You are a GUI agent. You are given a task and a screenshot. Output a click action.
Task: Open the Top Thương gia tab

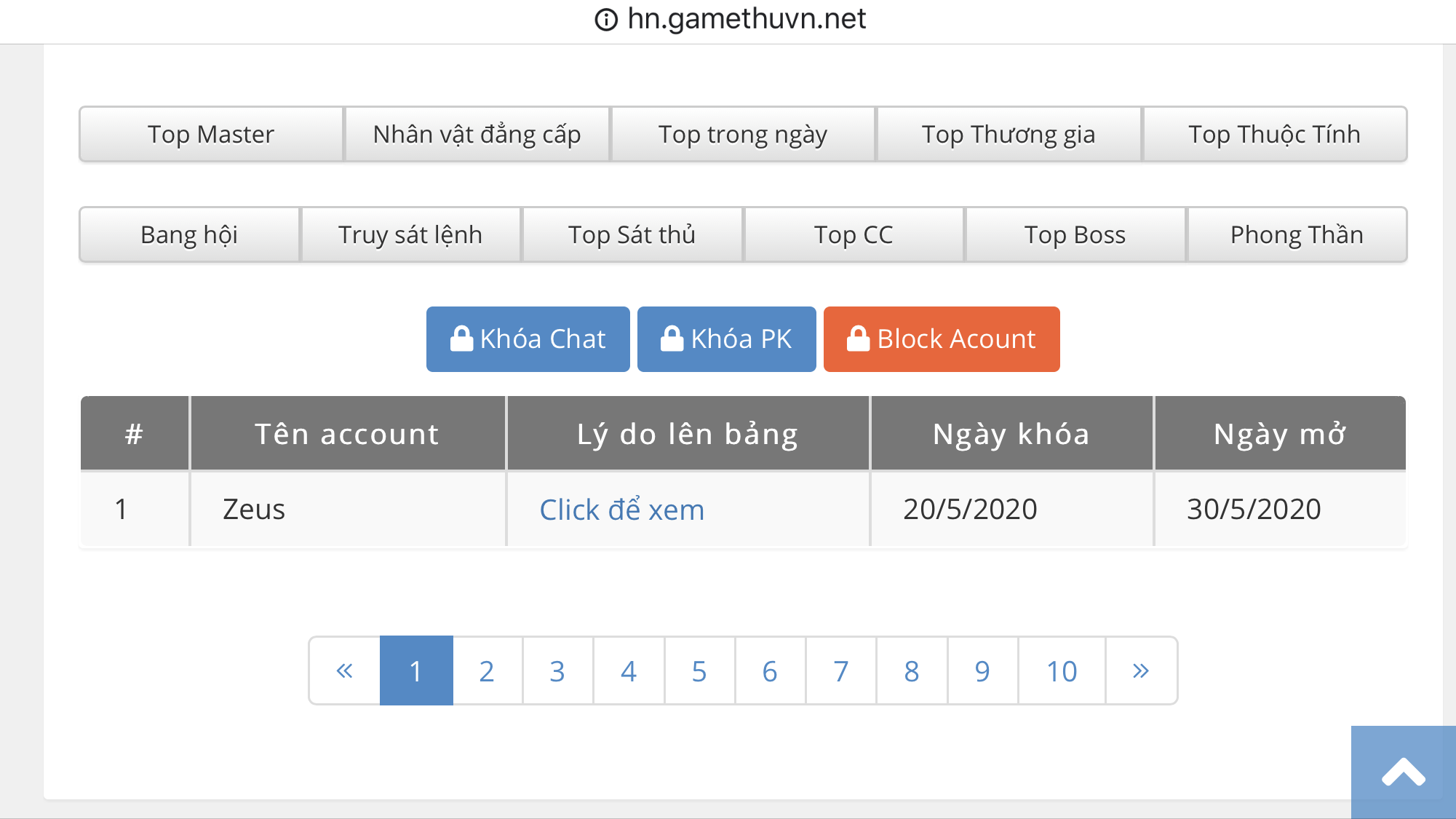(1009, 134)
